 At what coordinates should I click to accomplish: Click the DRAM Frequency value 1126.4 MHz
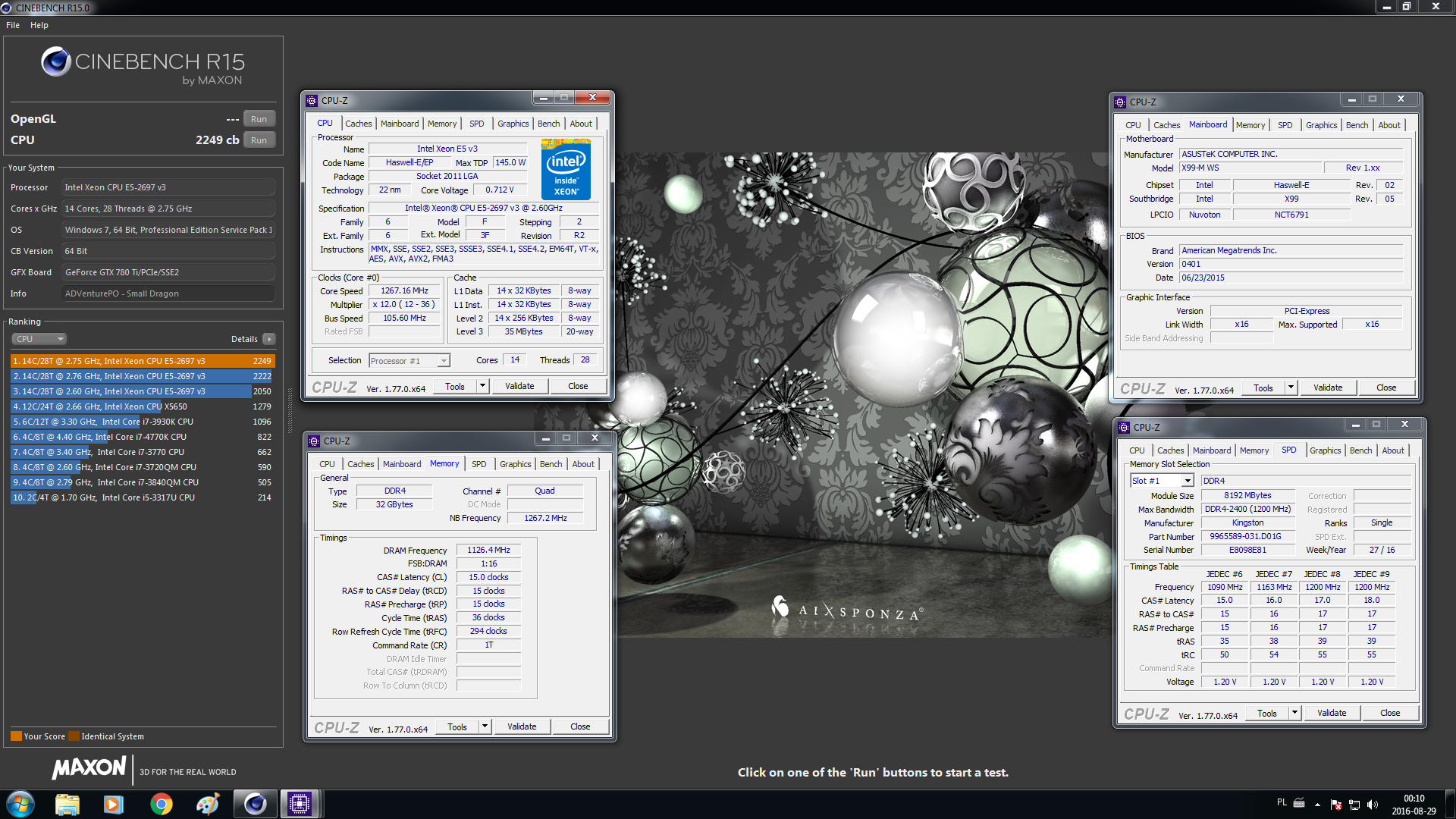point(488,550)
